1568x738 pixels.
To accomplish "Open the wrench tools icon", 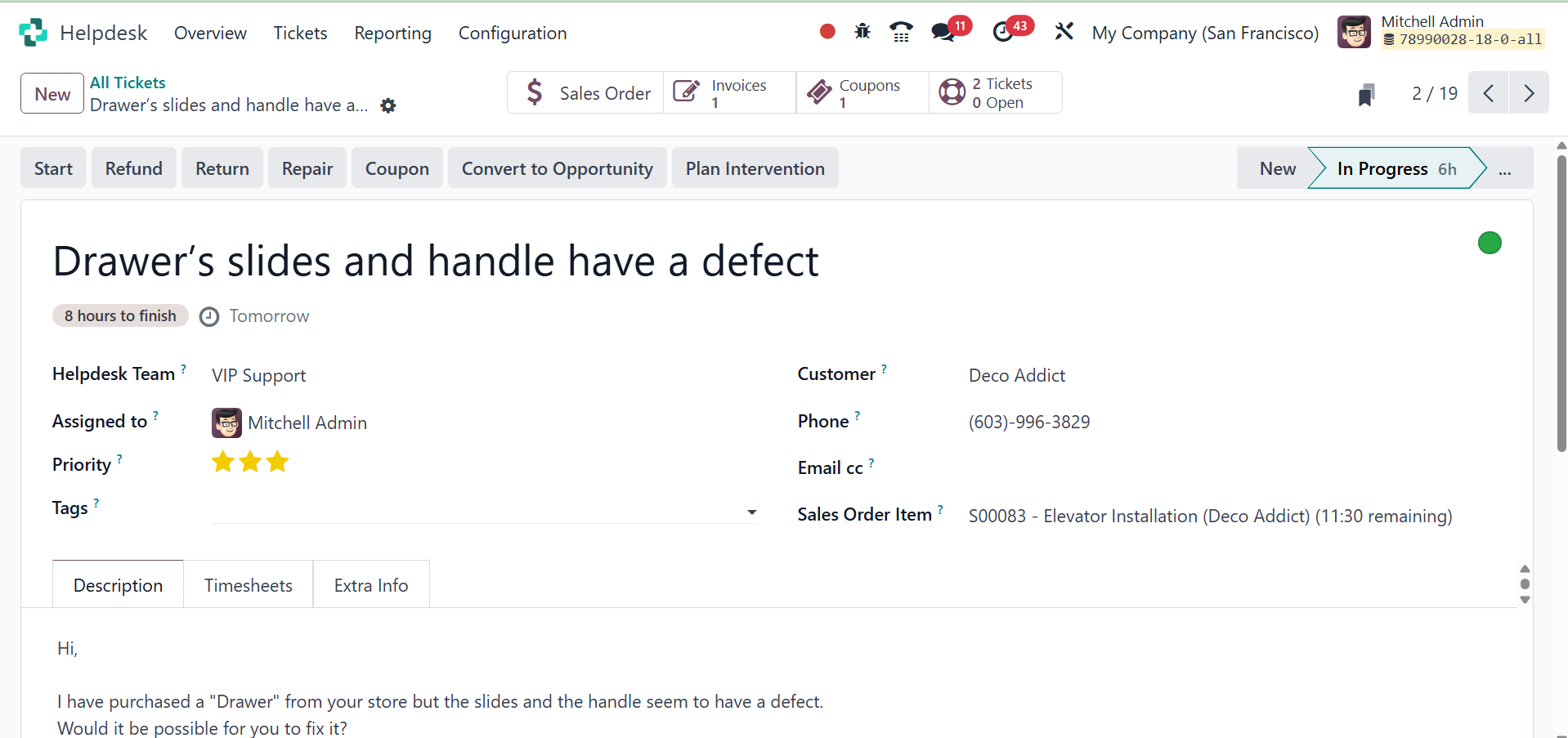I will click(1064, 32).
